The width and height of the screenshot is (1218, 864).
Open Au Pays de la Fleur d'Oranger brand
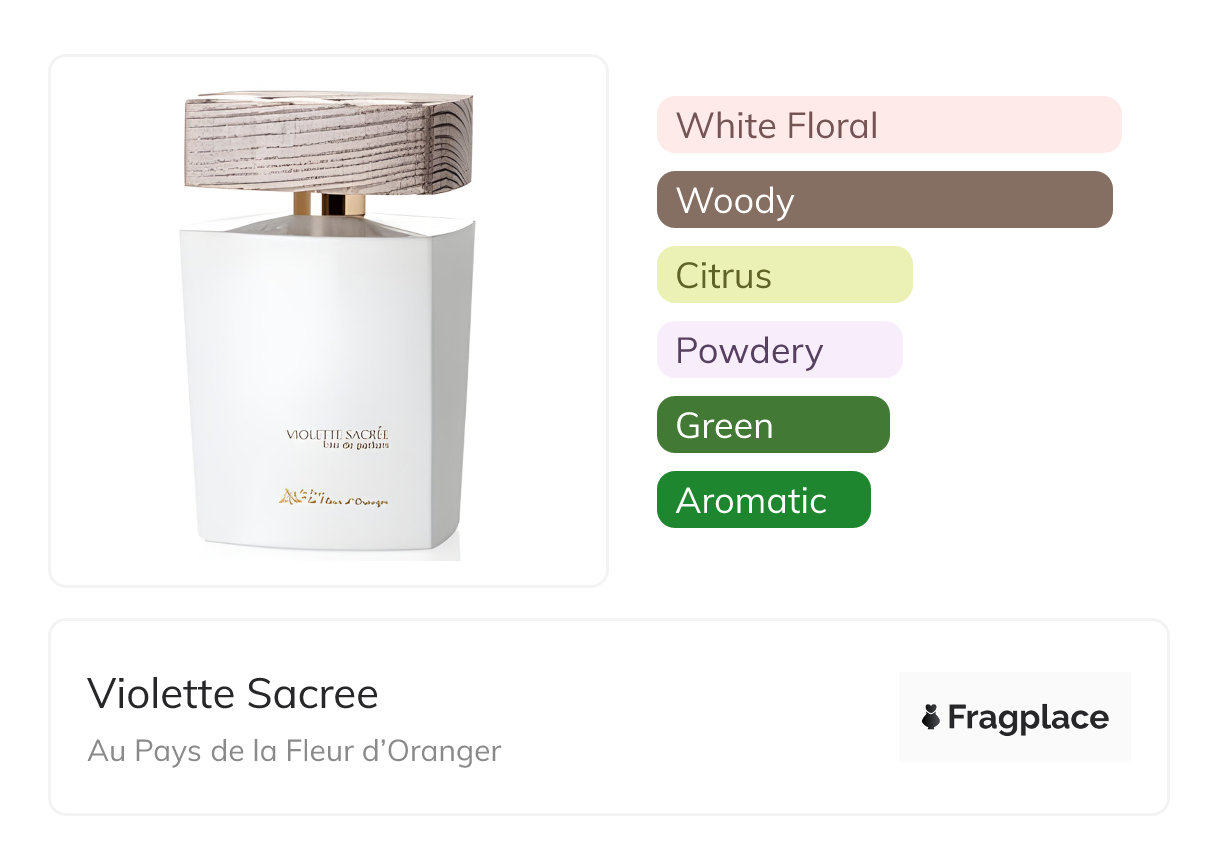tap(294, 751)
